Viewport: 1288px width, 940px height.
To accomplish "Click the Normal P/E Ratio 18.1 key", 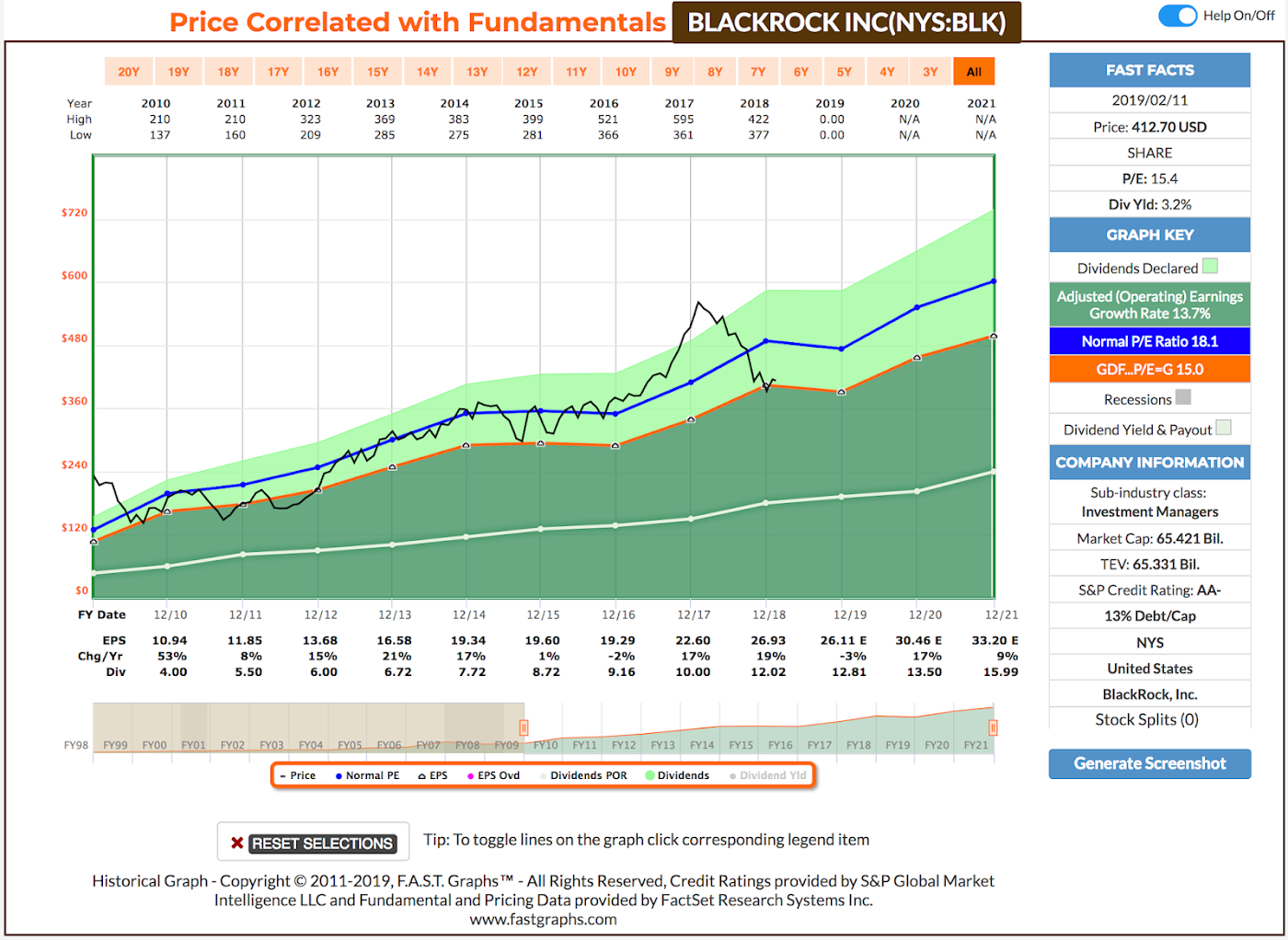I will [x=1150, y=341].
